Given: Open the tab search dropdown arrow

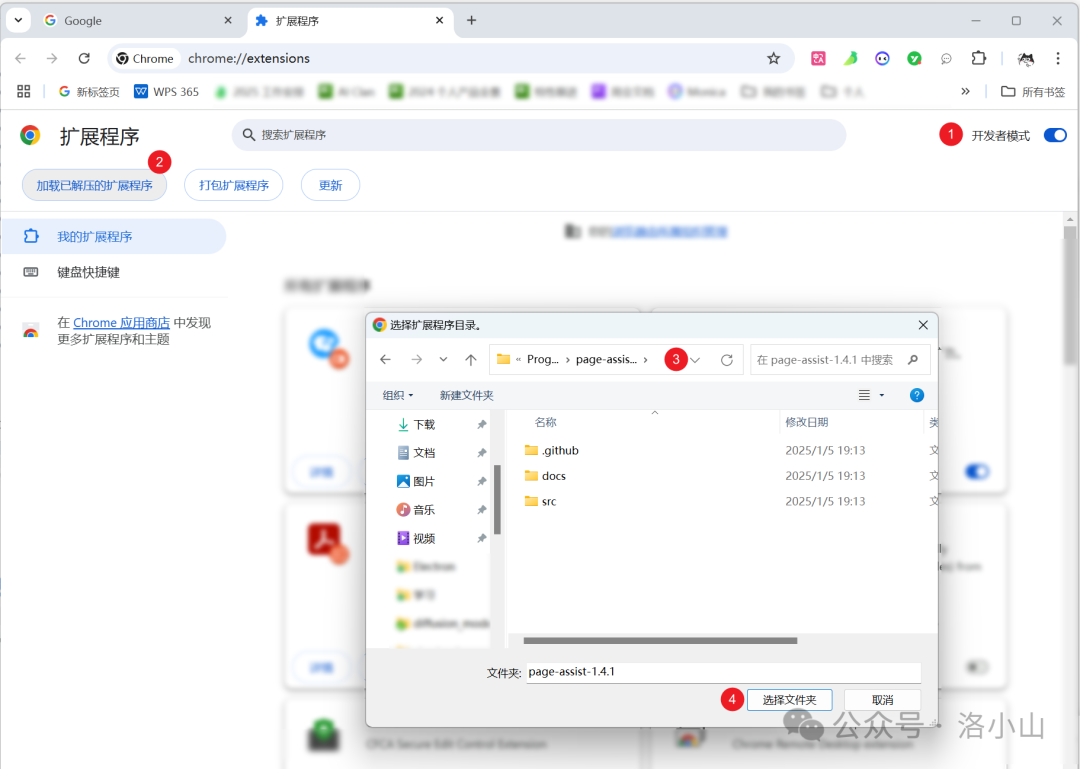Looking at the screenshot, I should click(x=19, y=20).
